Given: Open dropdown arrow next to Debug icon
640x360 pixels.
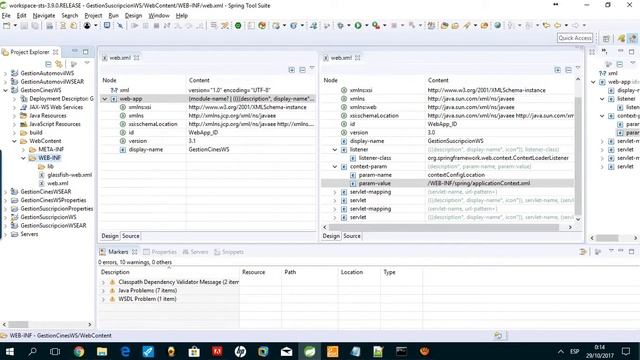Looking at the screenshot, I should click(x=348, y=25).
